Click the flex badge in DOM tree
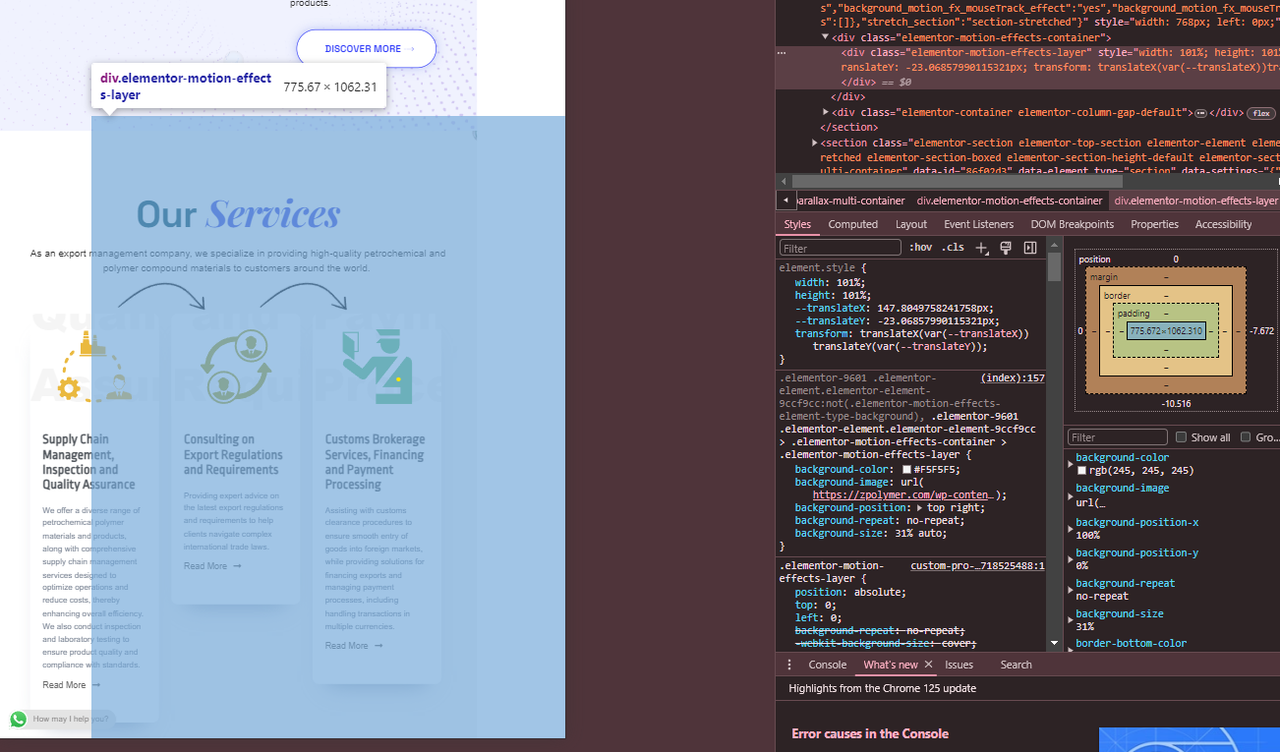 pos(1260,113)
